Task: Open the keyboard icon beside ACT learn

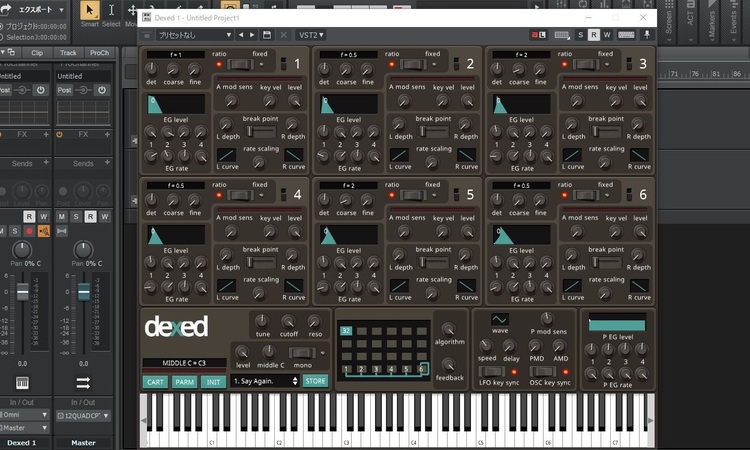Action: click(562, 35)
